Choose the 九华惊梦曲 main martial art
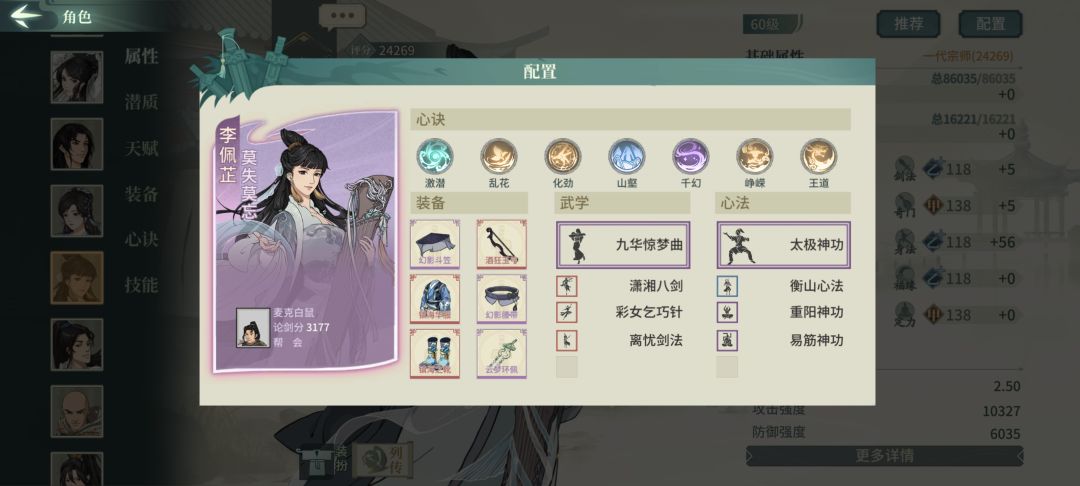Screen dimensions: 1080x486 point(623,245)
